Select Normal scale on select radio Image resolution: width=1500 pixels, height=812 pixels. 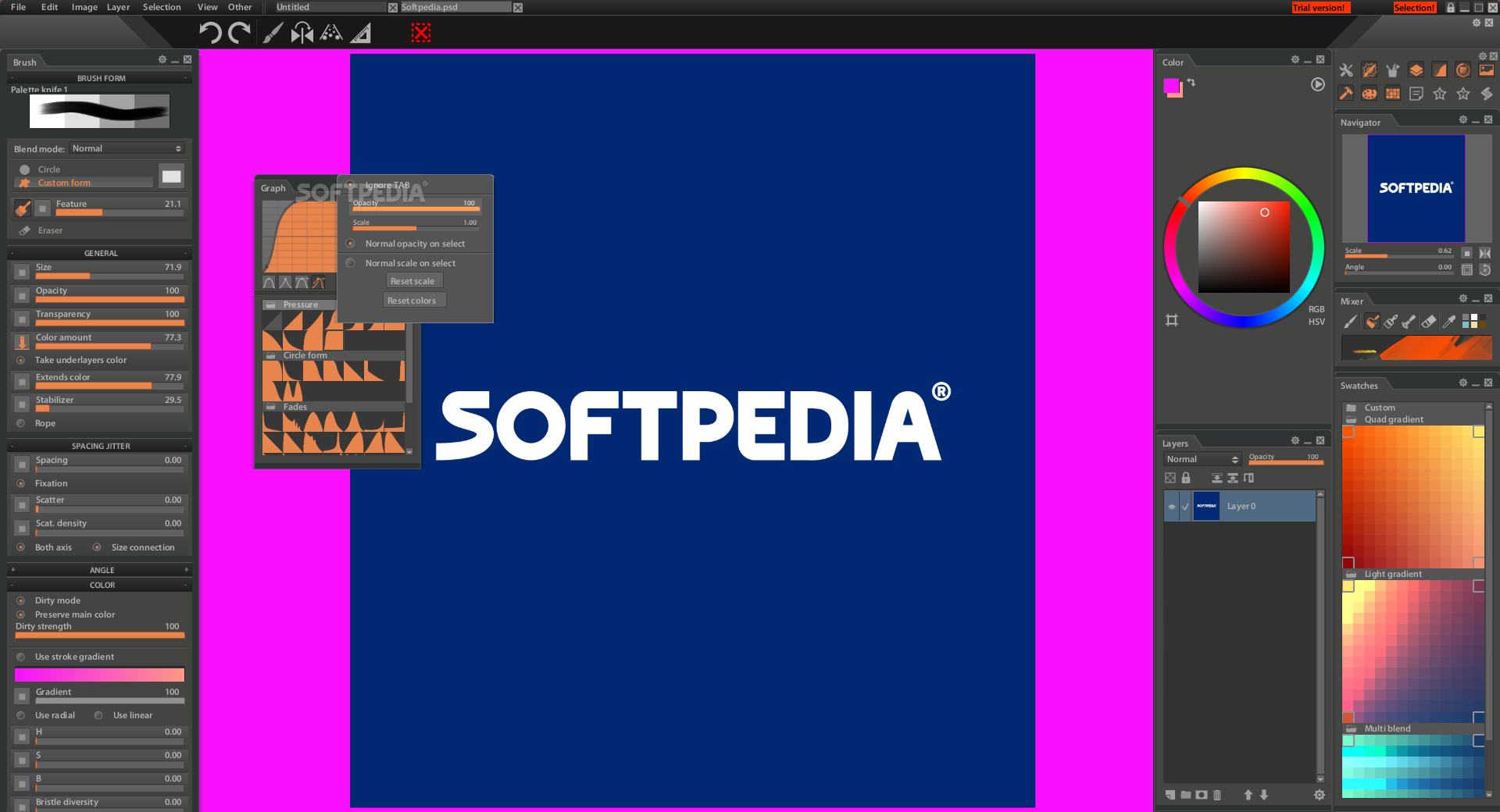point(351,263)
